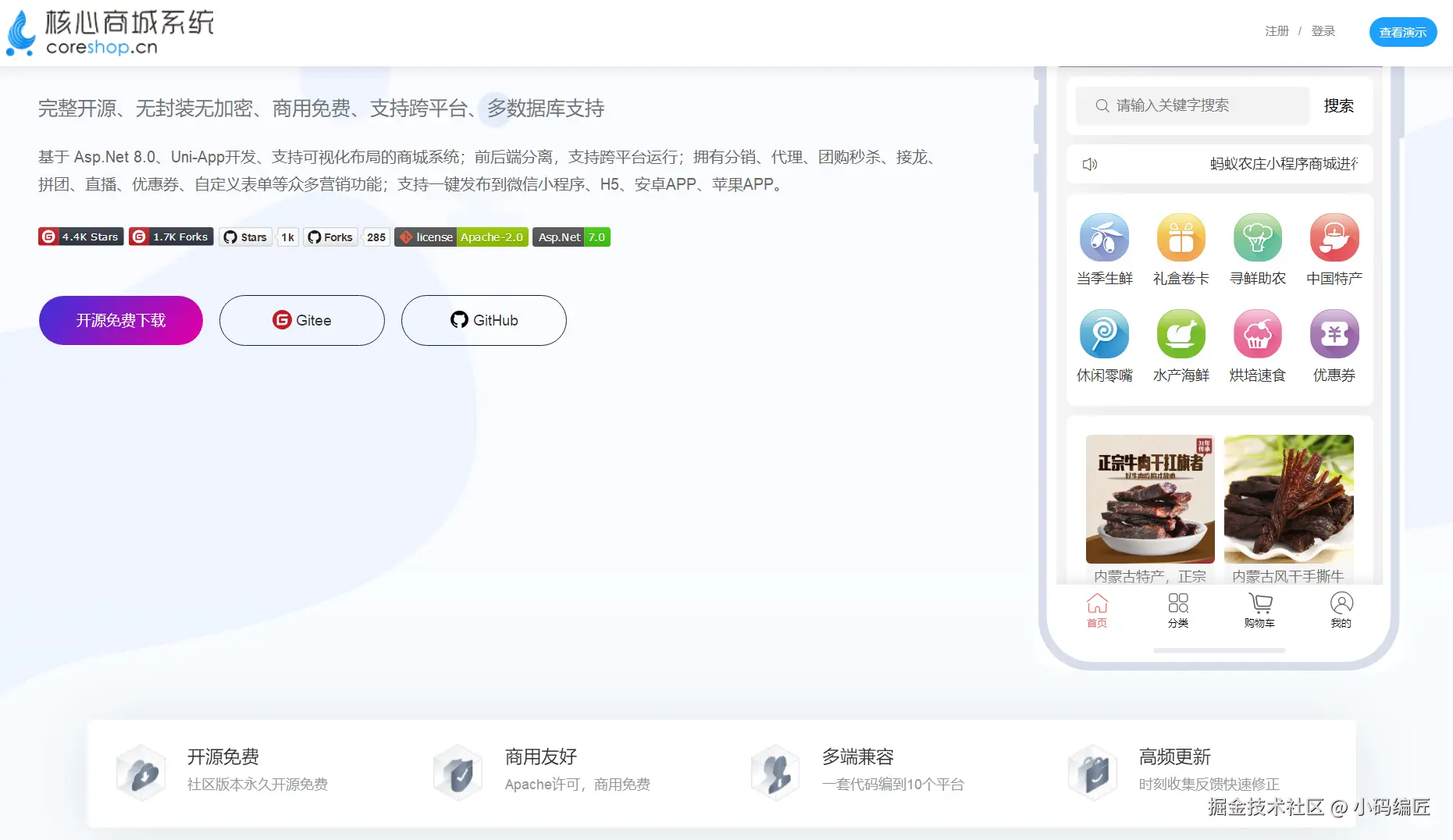This screenshot has width=1453, height=840.
Task: Click the speaker announcement icon
Action: [x=1090, y=164]
